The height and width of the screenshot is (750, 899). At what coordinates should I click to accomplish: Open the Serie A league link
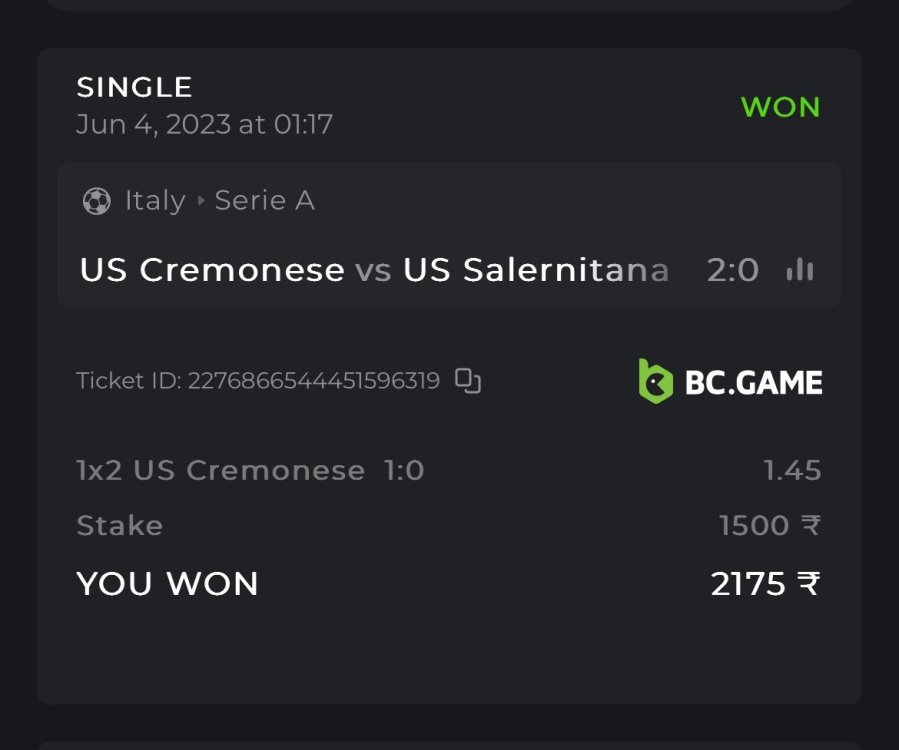pyautogui.click(x=265, y=201)
